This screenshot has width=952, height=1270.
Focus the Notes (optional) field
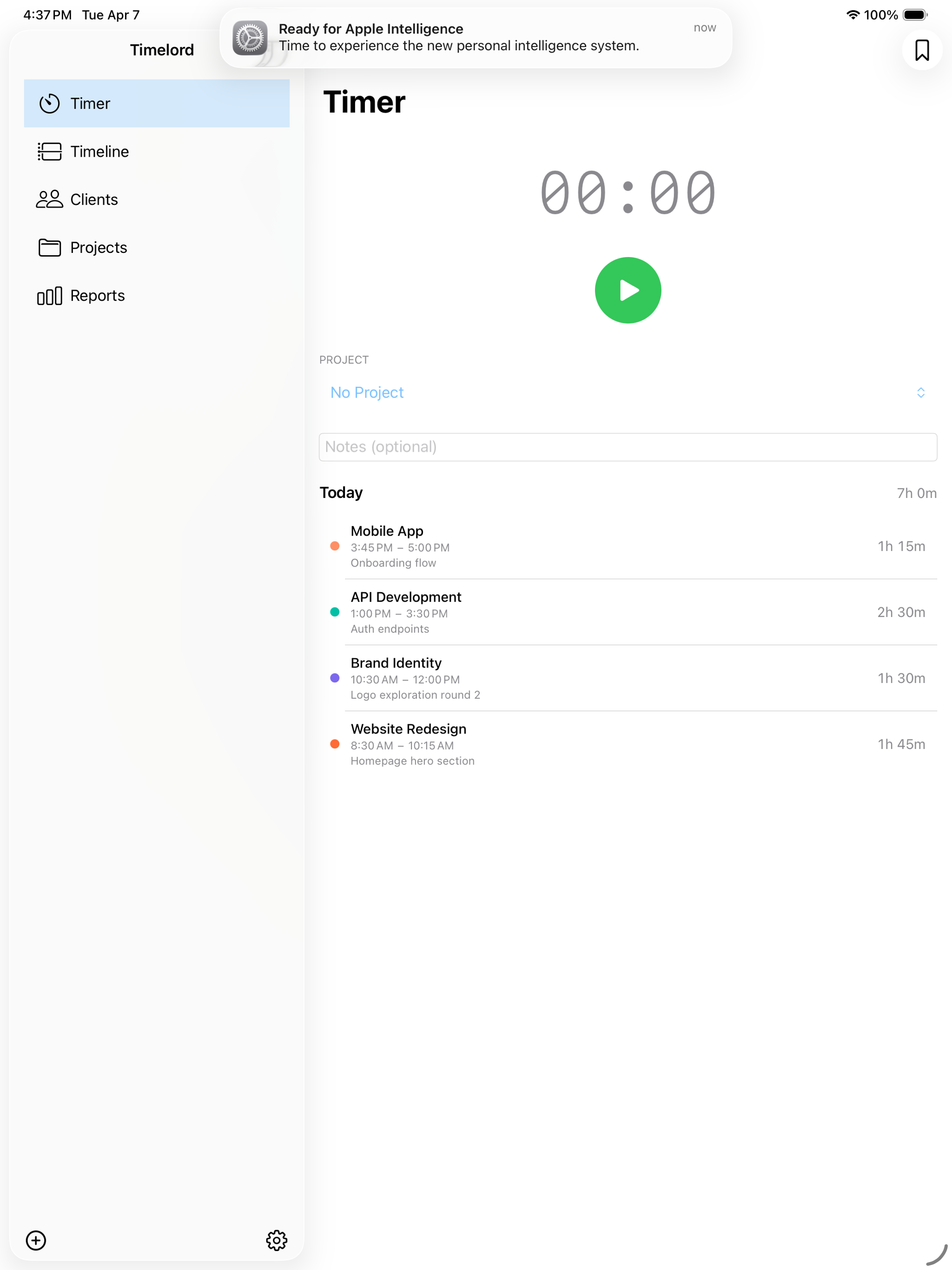[628, 447]
